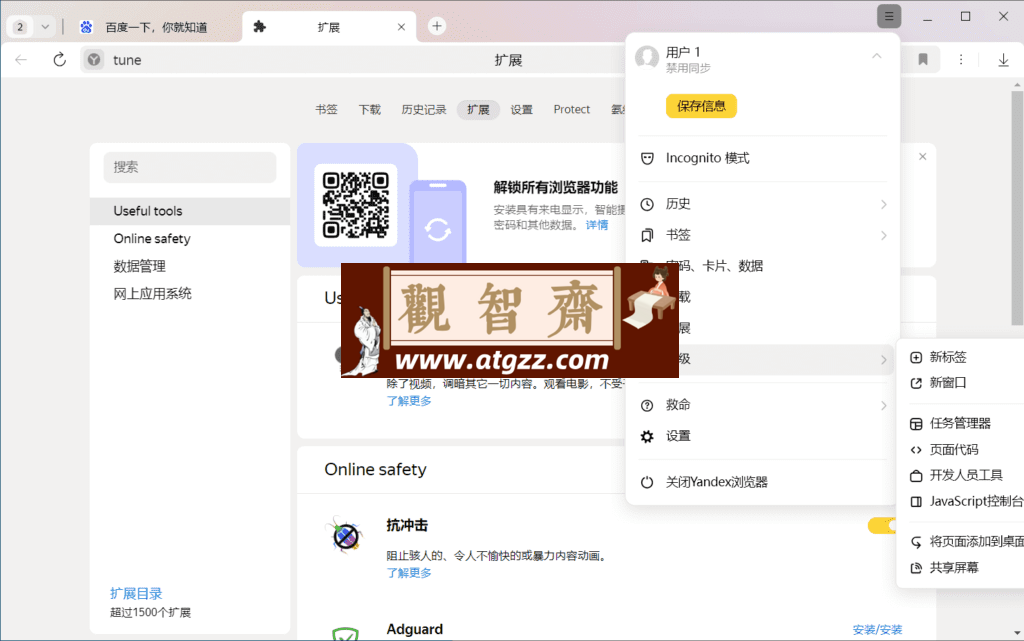The image size is (1024, 641).
Task: Collapse the 用户 1 profile section
Action: 876,57
